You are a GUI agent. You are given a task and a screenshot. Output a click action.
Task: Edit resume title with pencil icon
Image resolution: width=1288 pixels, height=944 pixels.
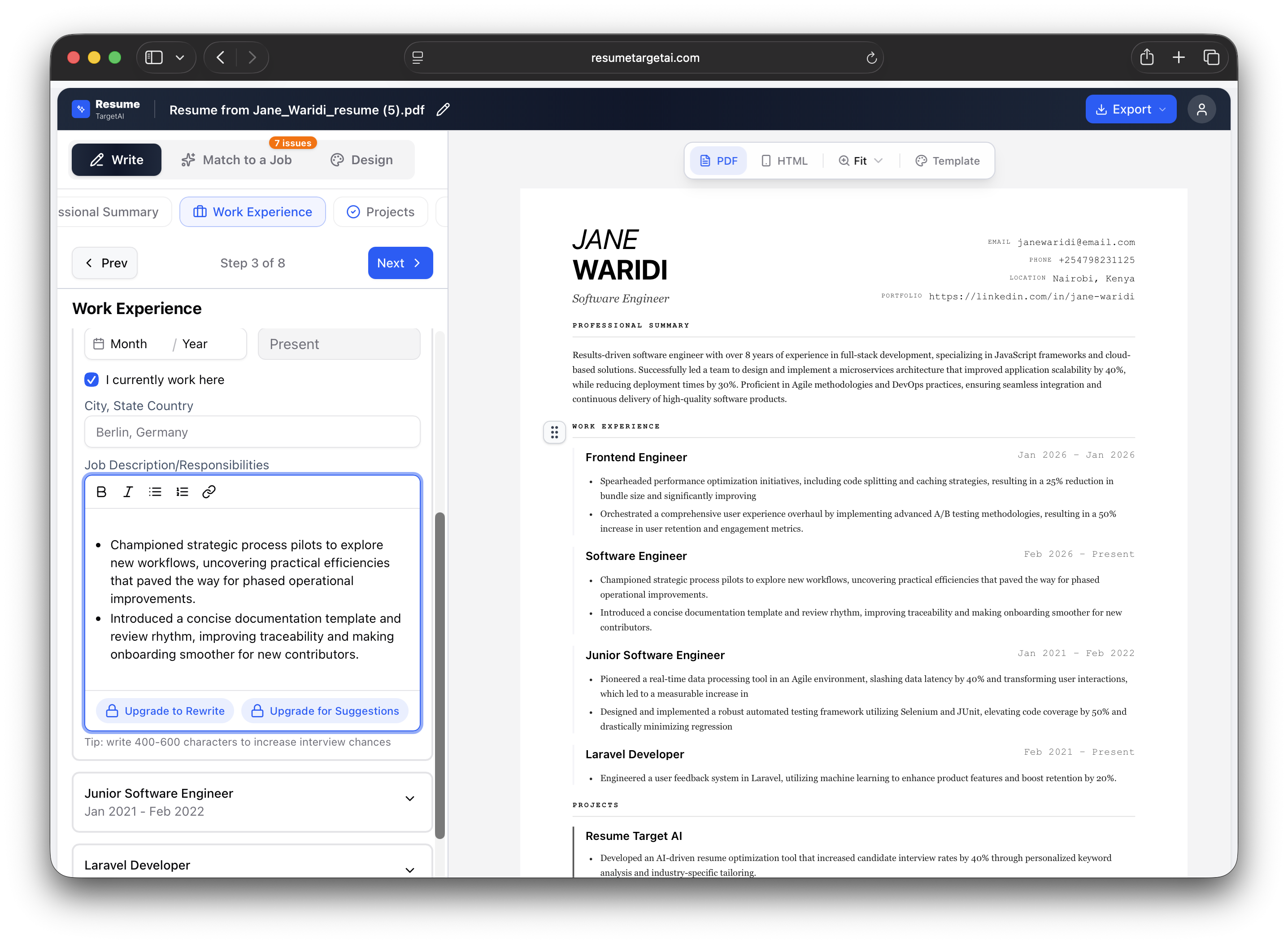(443, 110)
